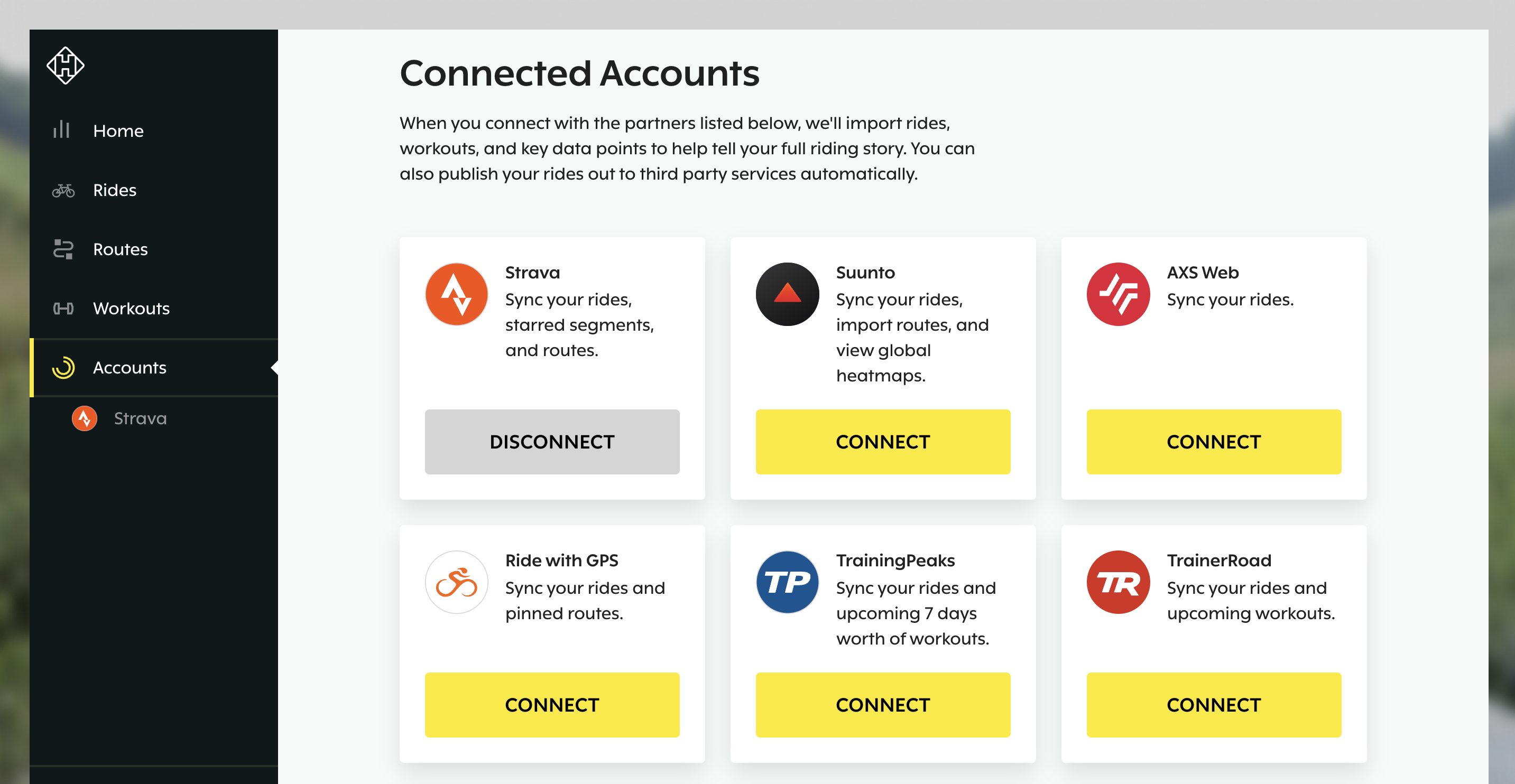The width and height of the screenshot is (1515, 784).
Task: Connect the TrainingPeaks account
Action: [883, 704]
